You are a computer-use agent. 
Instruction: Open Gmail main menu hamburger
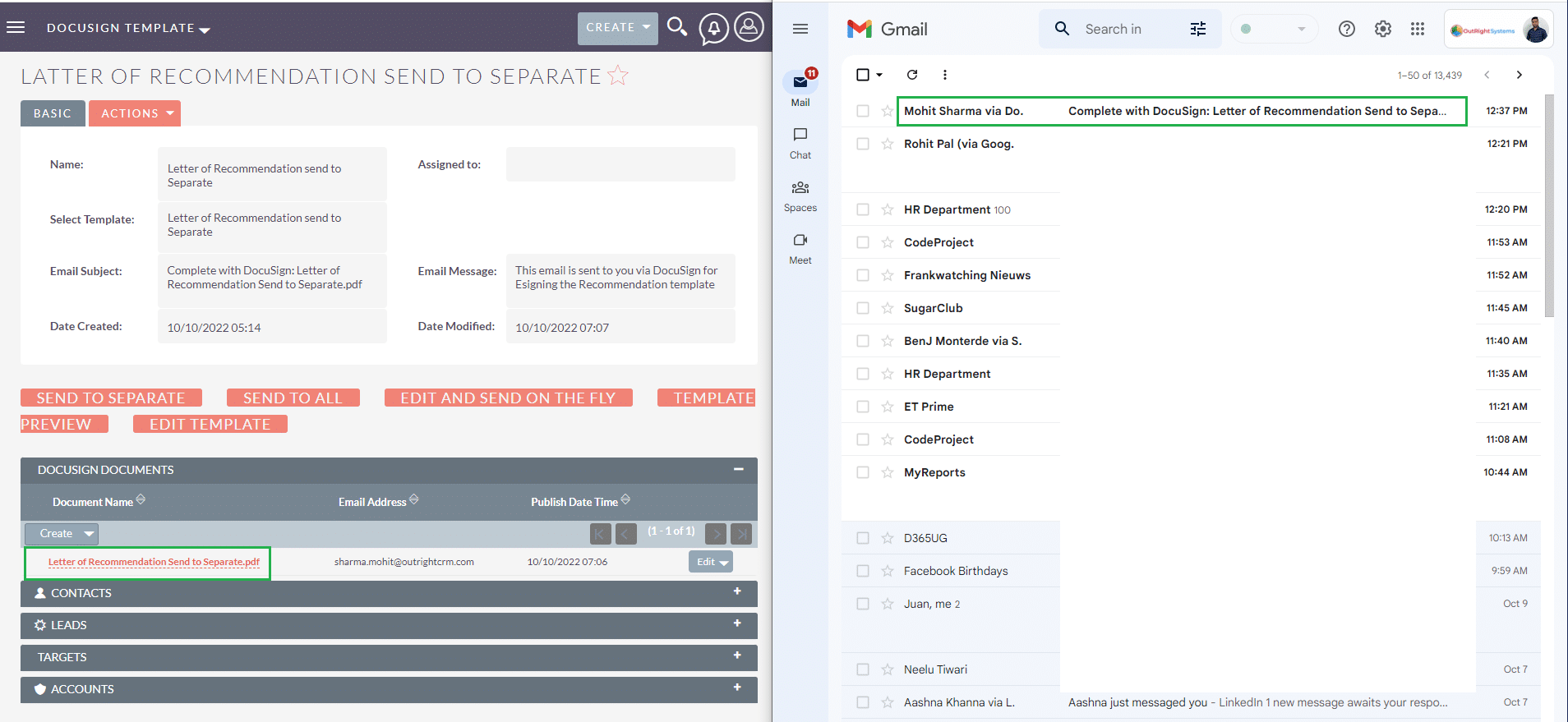[x=800, y=29]
